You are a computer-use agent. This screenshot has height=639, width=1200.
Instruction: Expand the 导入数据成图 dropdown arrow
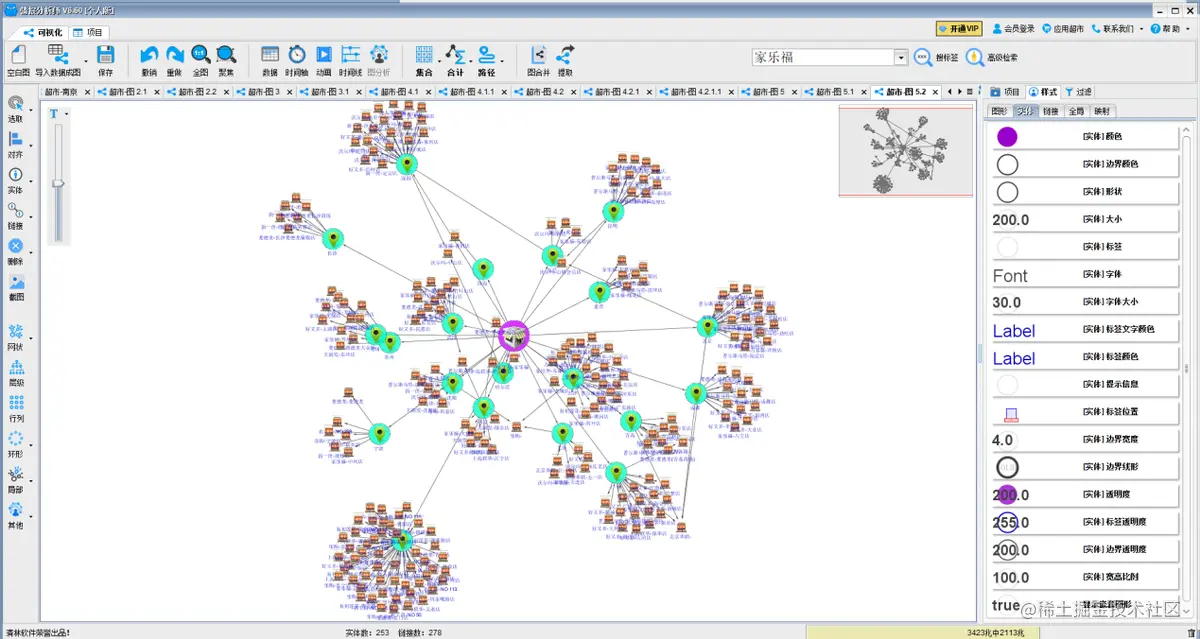pyautogui.click(x=85, y=62)
